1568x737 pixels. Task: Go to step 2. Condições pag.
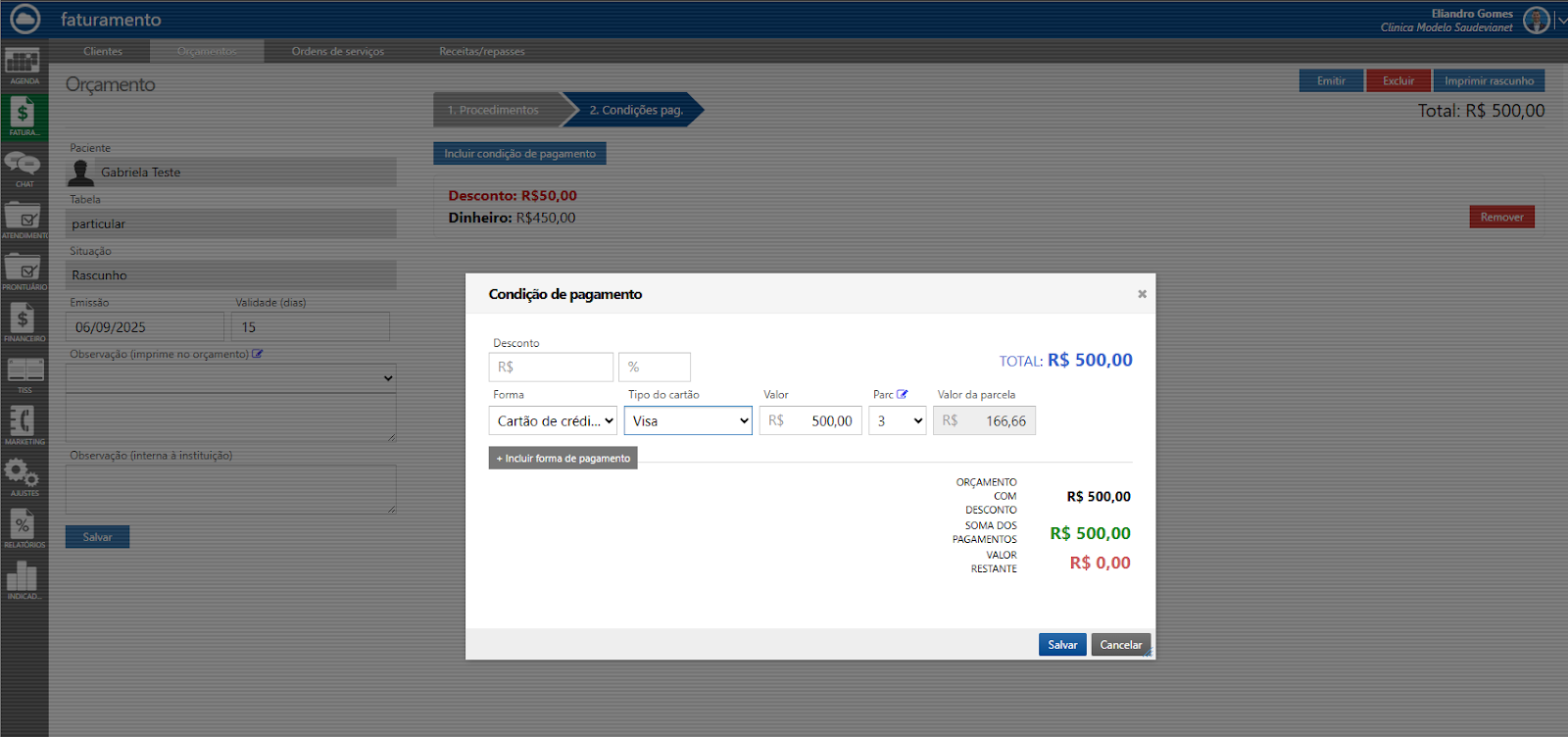point(636,110)
